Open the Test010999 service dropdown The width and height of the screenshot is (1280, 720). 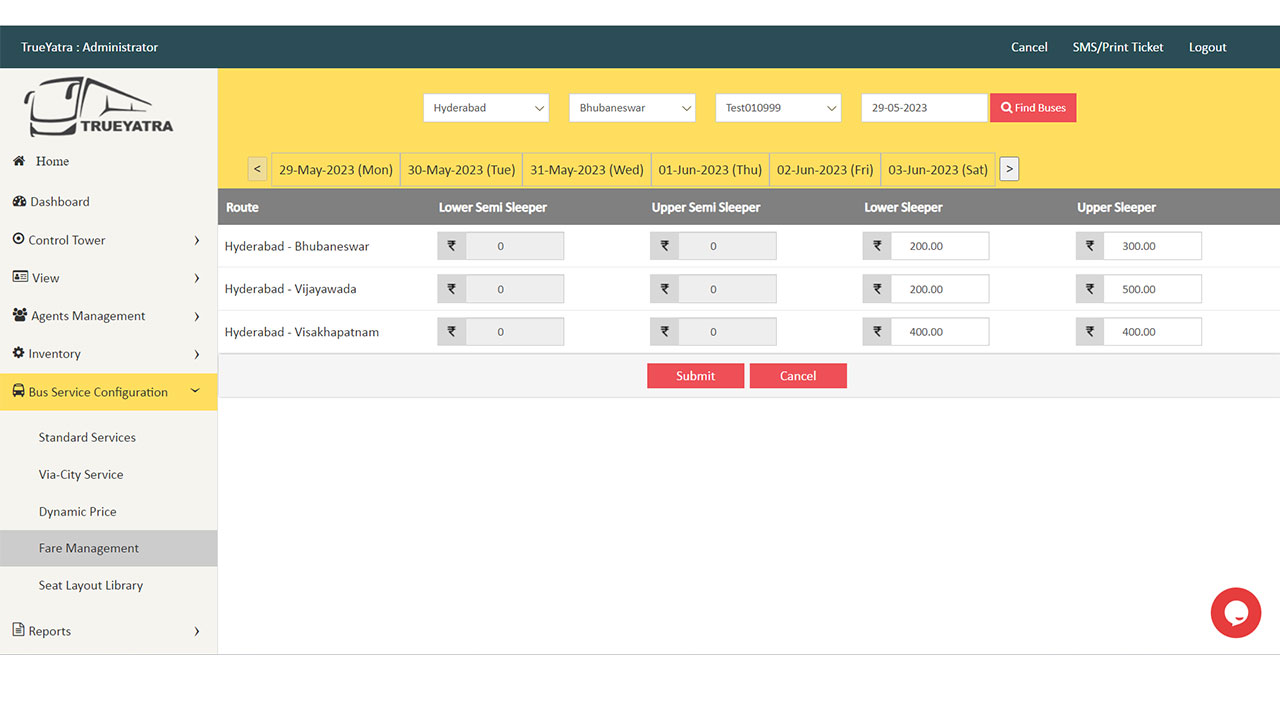(778, 108)
